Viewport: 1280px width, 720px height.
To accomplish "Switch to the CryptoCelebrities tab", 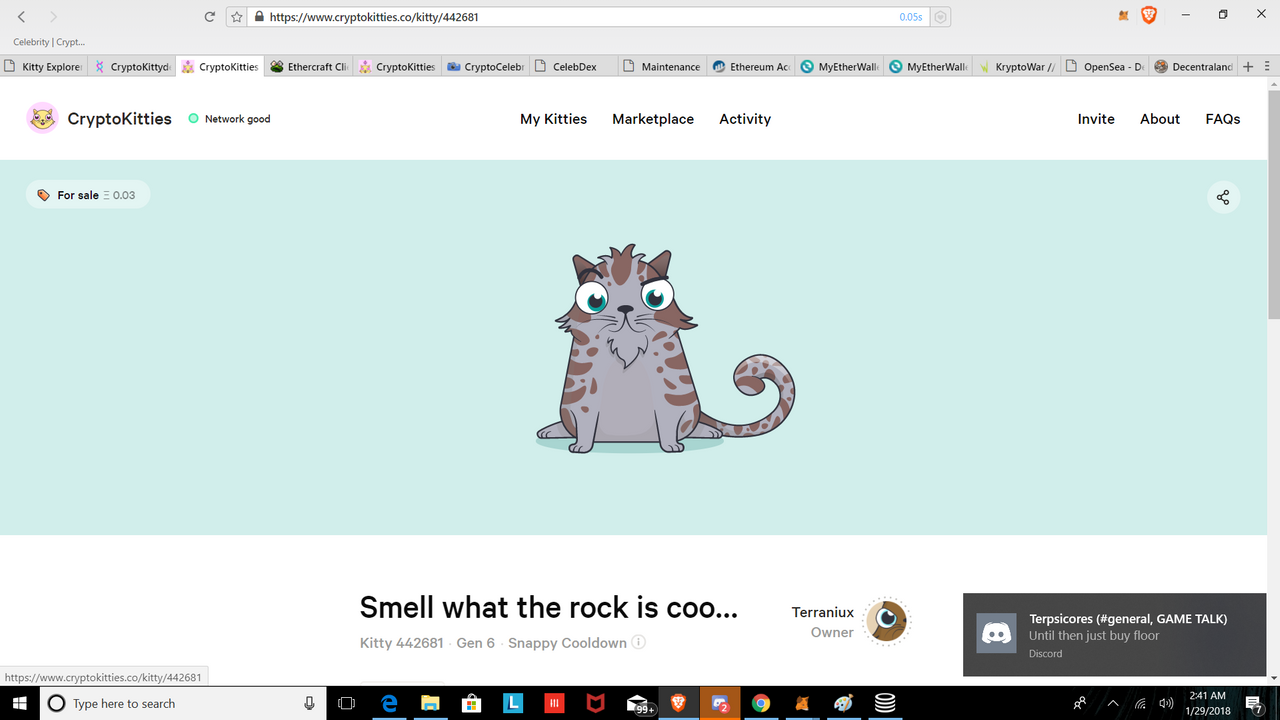I will click(487, 67).
